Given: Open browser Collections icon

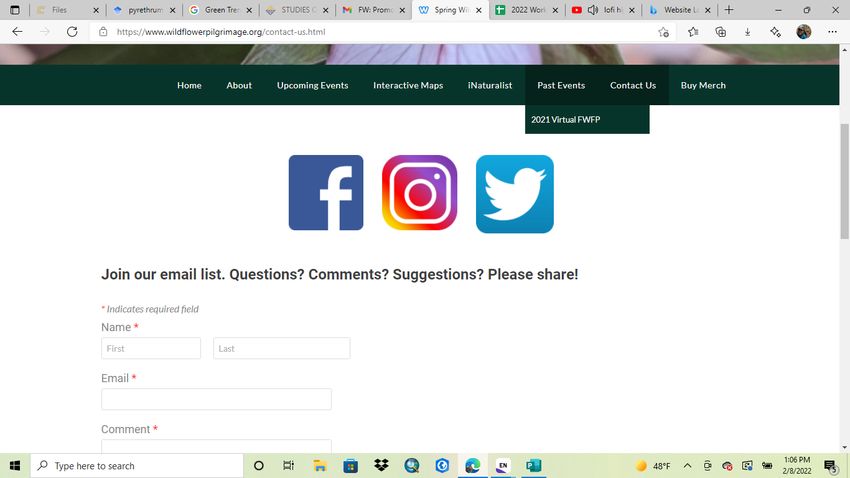Looking at the screenshot, I should 720,32.
